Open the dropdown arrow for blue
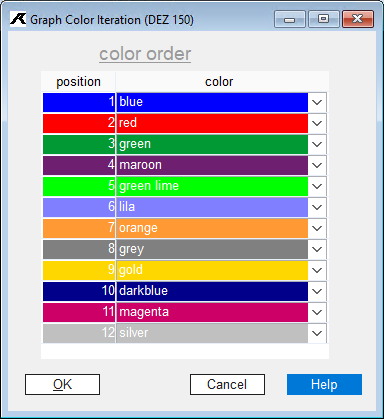Screen dimensions: 384x419 (317, 102)
